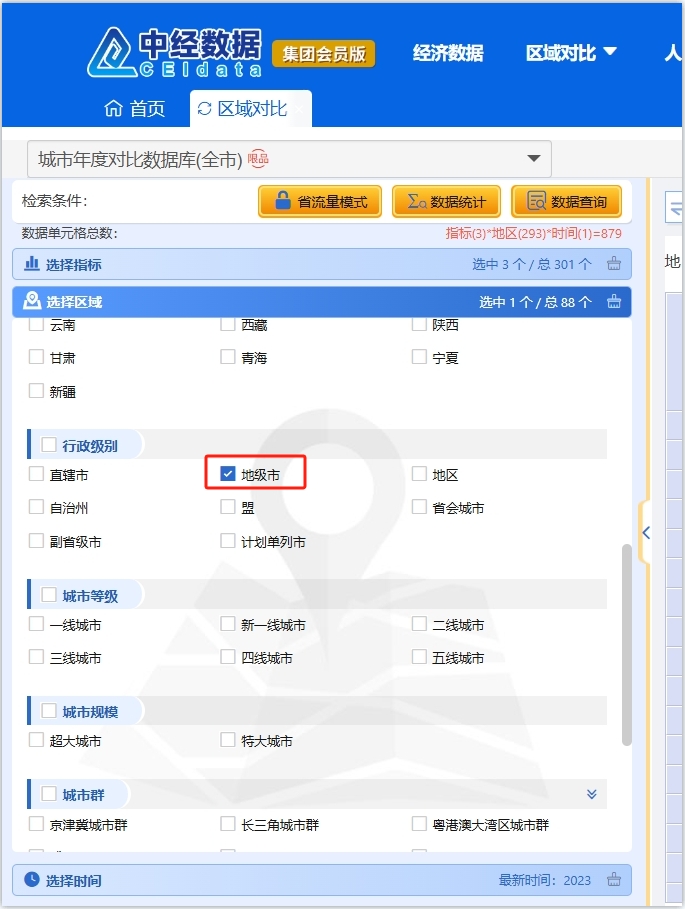Click refresh icon on 区域对比 tab
The image size is (685, 909).
coord(204,108)
